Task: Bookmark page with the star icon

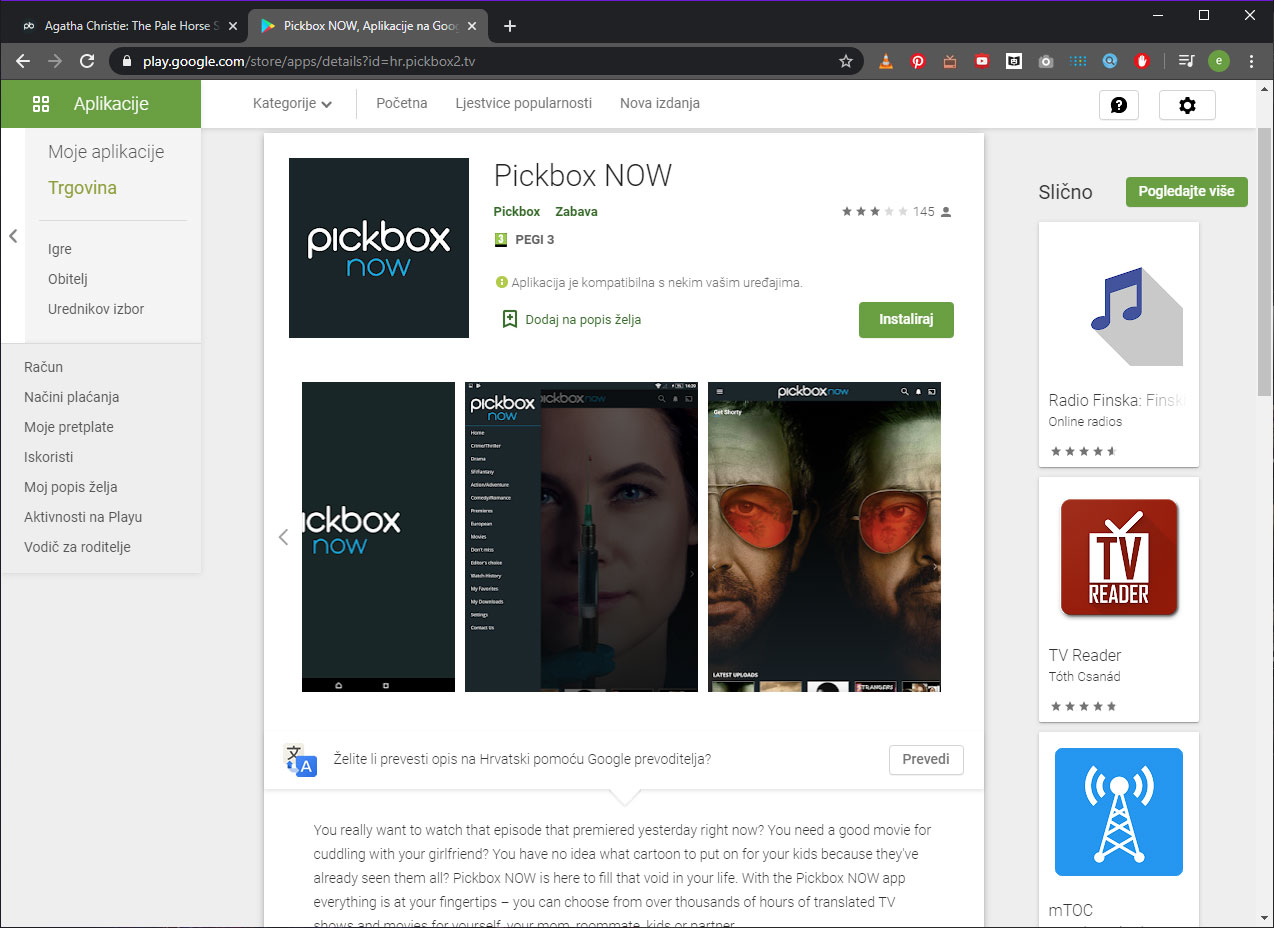Action: pos(846,61)
